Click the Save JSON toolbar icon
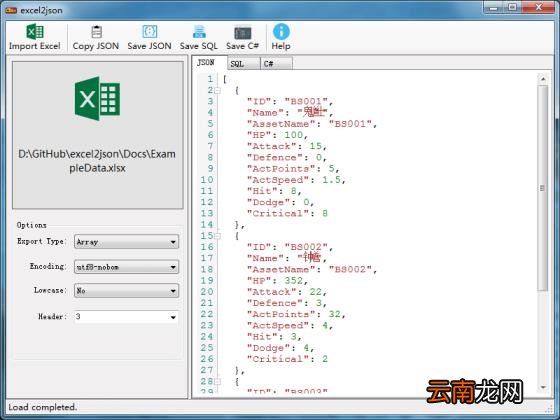 coord(149,32)
